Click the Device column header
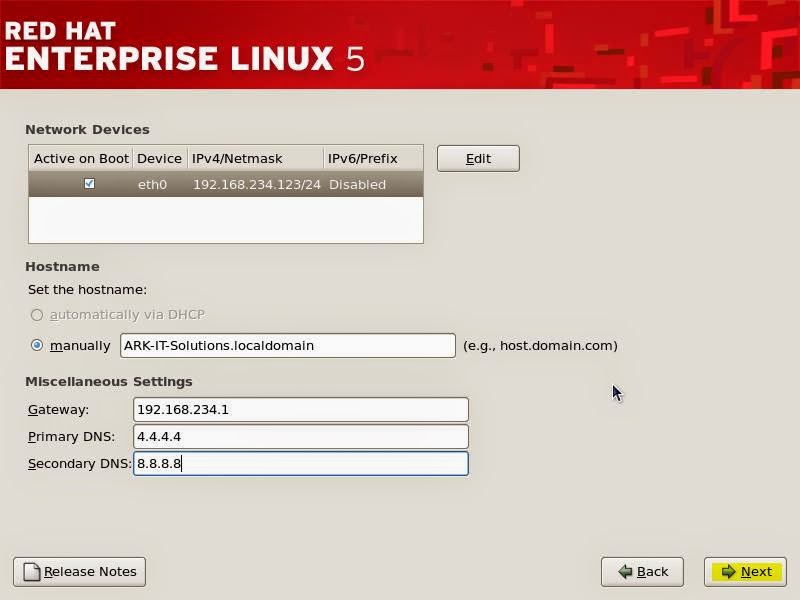 [x=160, y=159]
